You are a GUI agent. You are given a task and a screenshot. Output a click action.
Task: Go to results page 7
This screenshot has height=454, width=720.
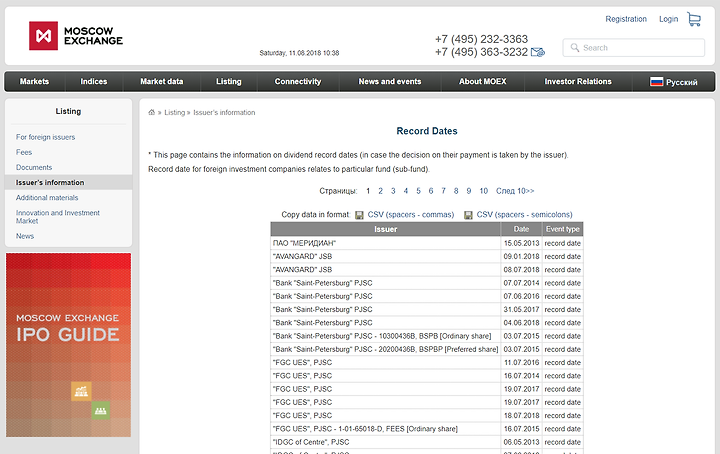pyautogui.click(x=444, y=191)
